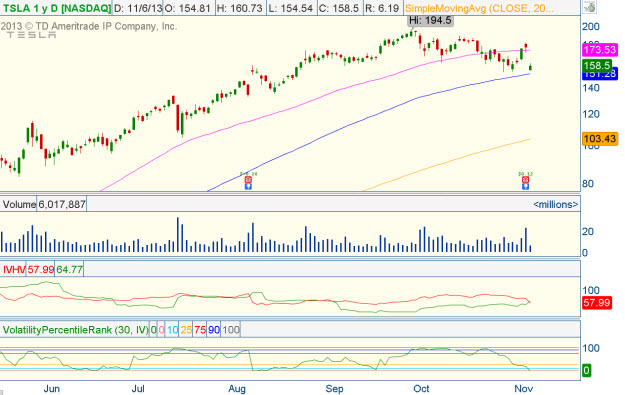This screenshot has height=395, width=625.
Task: Click the TSLA 1 y D [NASDAQ] title
Action: (x=56, y=8)
